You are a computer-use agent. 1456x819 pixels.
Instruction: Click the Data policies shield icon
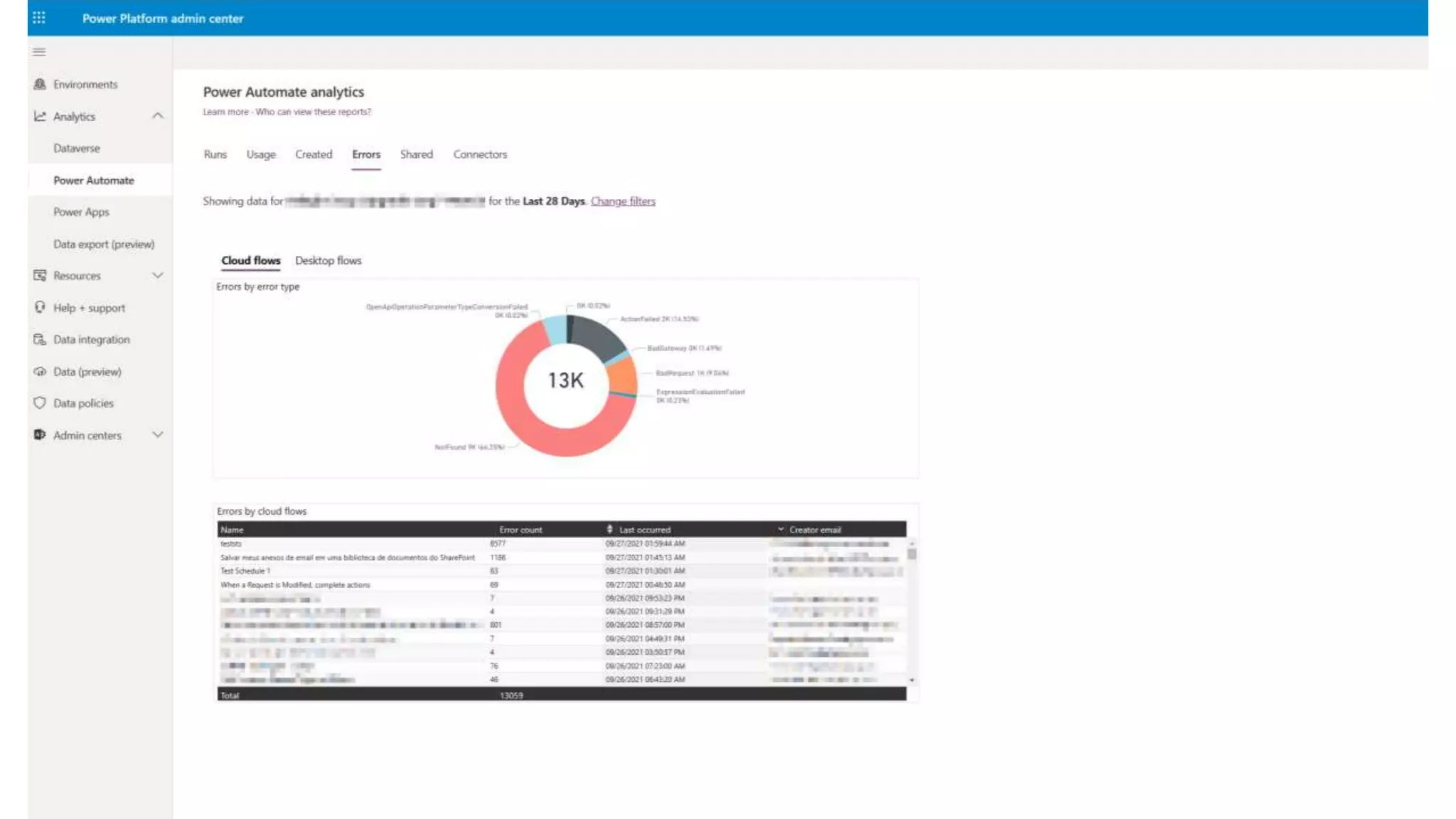[x=40, y=403]
